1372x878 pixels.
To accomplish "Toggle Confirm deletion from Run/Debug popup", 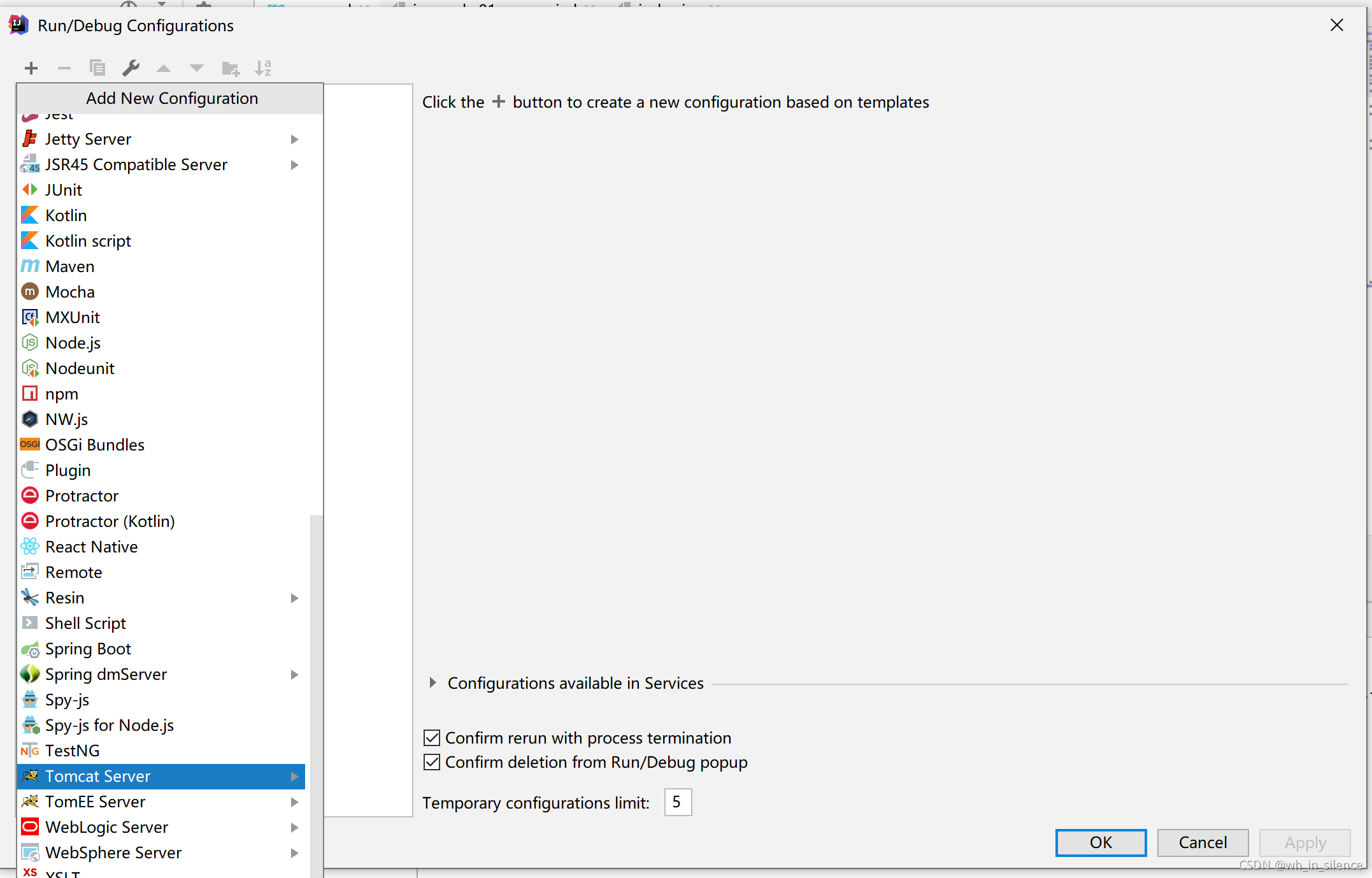I will [x=431, y=763].
